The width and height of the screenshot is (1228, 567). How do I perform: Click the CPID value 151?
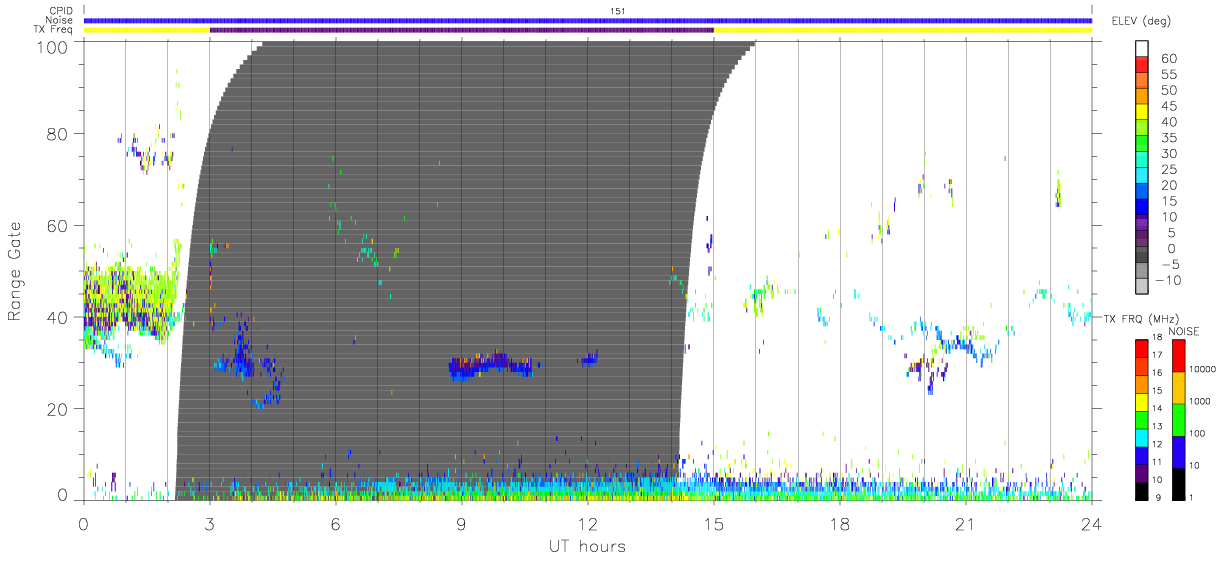tap(617, 11)
